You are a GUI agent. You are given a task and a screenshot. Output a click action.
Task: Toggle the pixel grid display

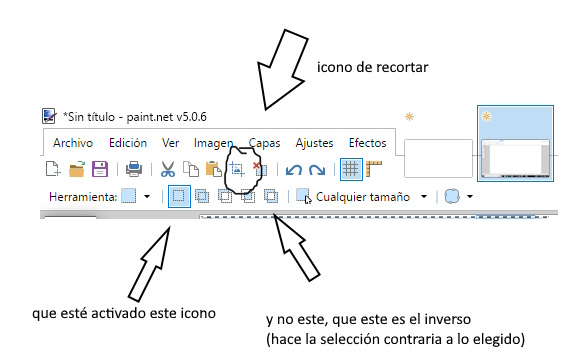tap(351, 169)
